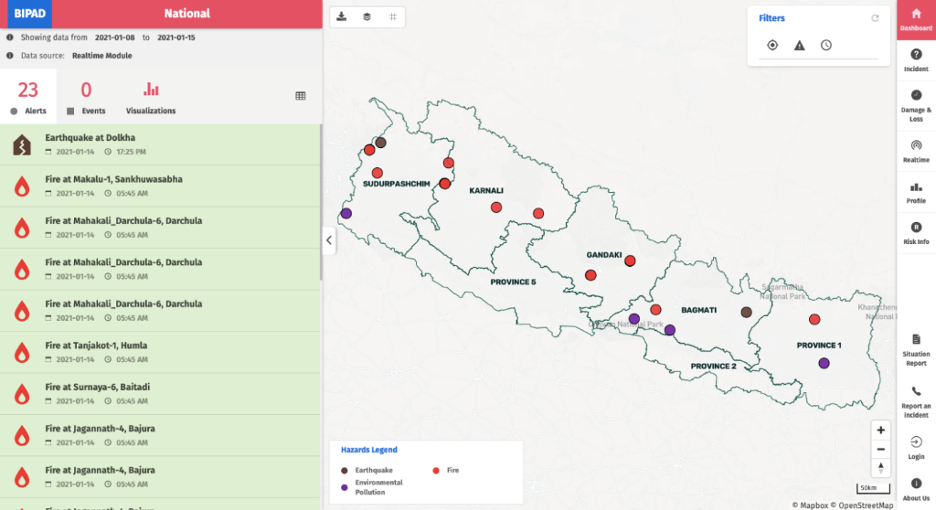The width and height of the screenshot is (936, 510).
Task: Click the PROVINCE 2 label
Action: pyautogui.click(x=713, y=366)
